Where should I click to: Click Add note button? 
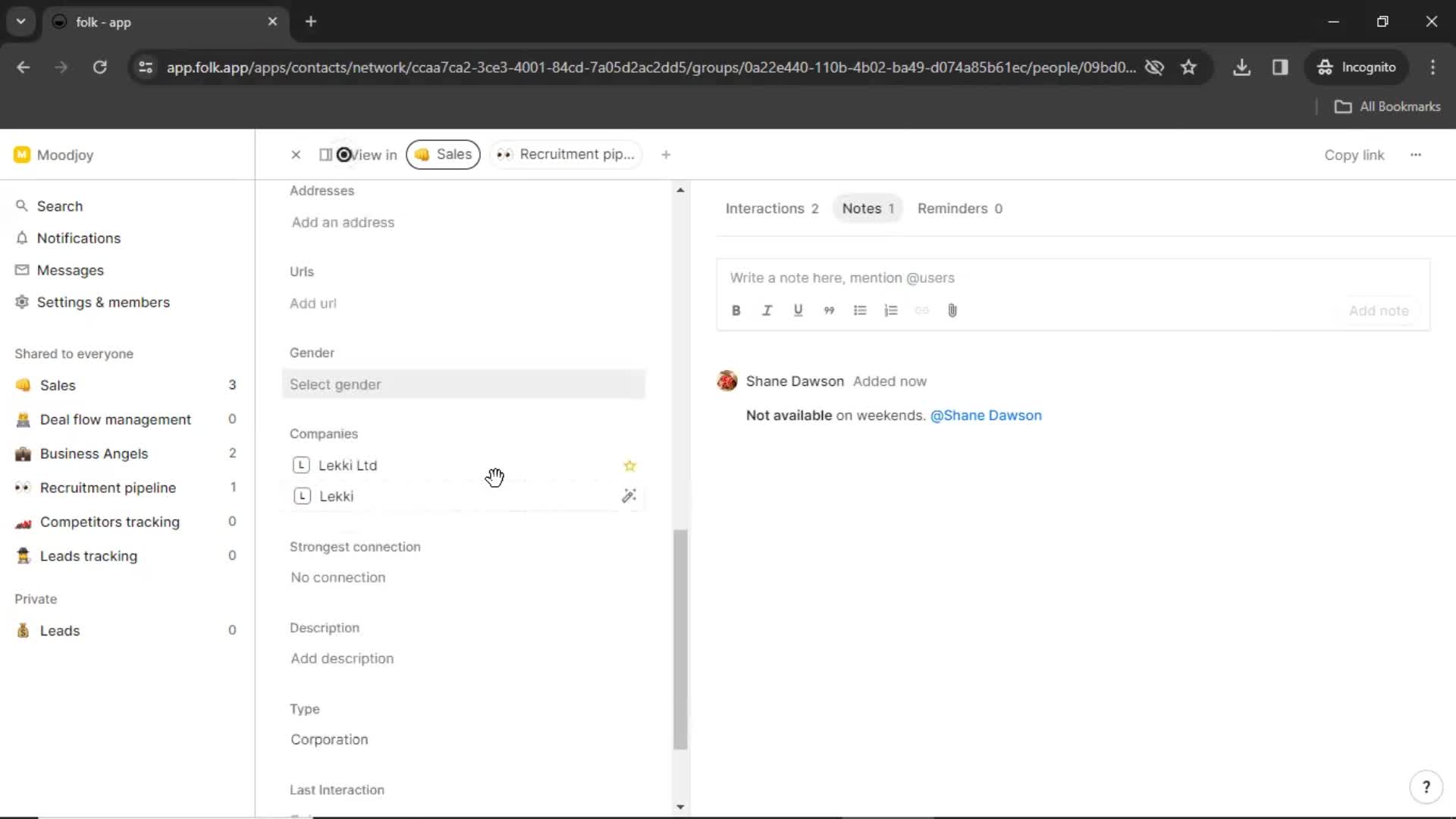(1379, 310)
